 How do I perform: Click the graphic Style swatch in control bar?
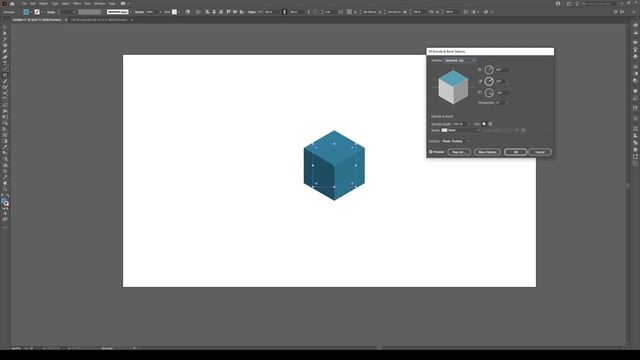[x=174, y=12]
